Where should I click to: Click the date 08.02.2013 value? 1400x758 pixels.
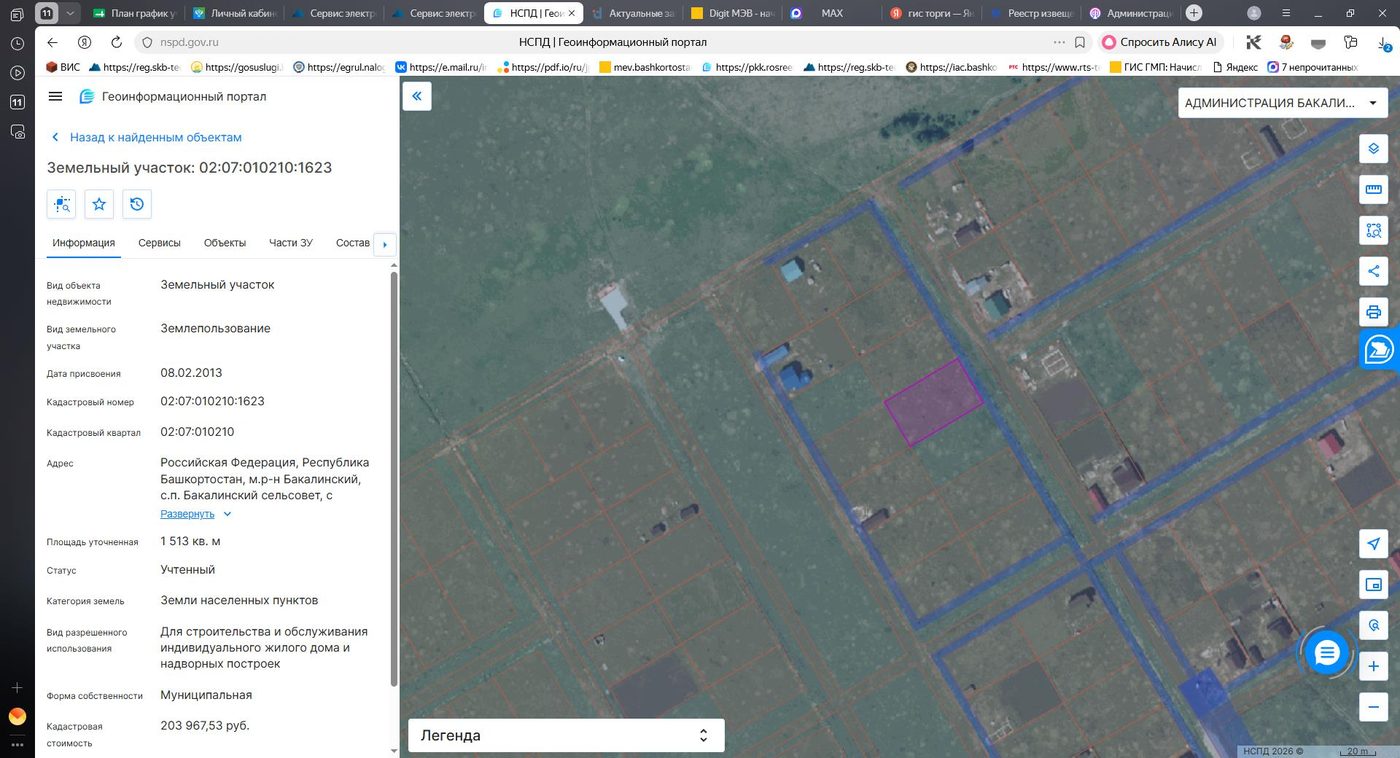click(x=191, y=373)
